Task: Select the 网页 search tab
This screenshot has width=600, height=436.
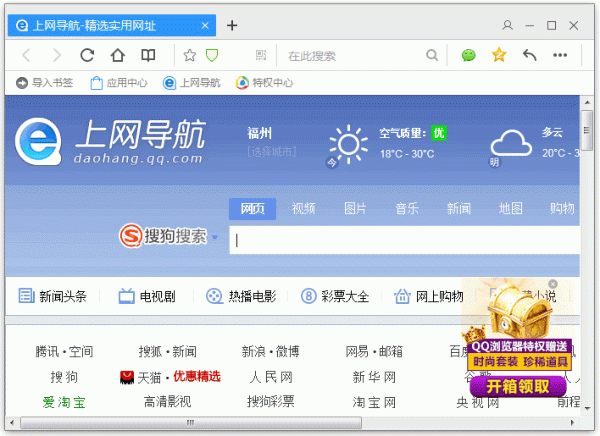Action: pos(252,209)
